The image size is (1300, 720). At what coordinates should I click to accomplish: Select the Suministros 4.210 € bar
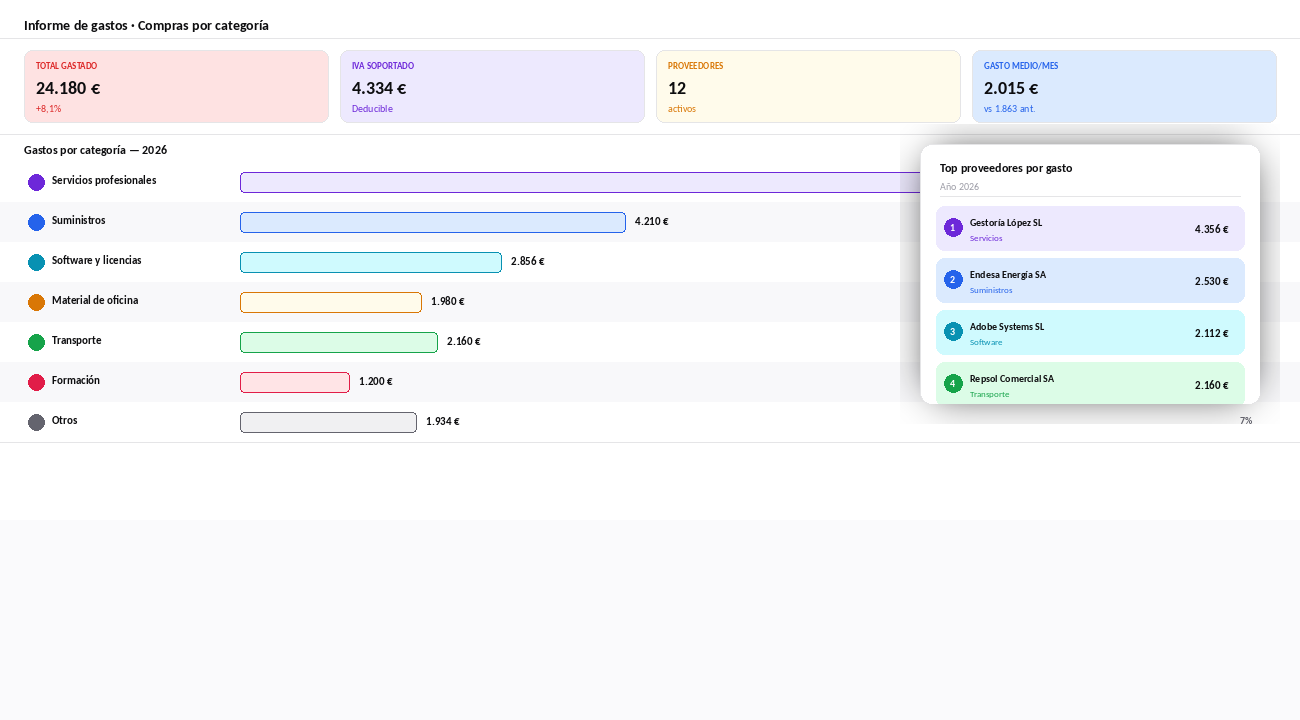click(433, 222)
